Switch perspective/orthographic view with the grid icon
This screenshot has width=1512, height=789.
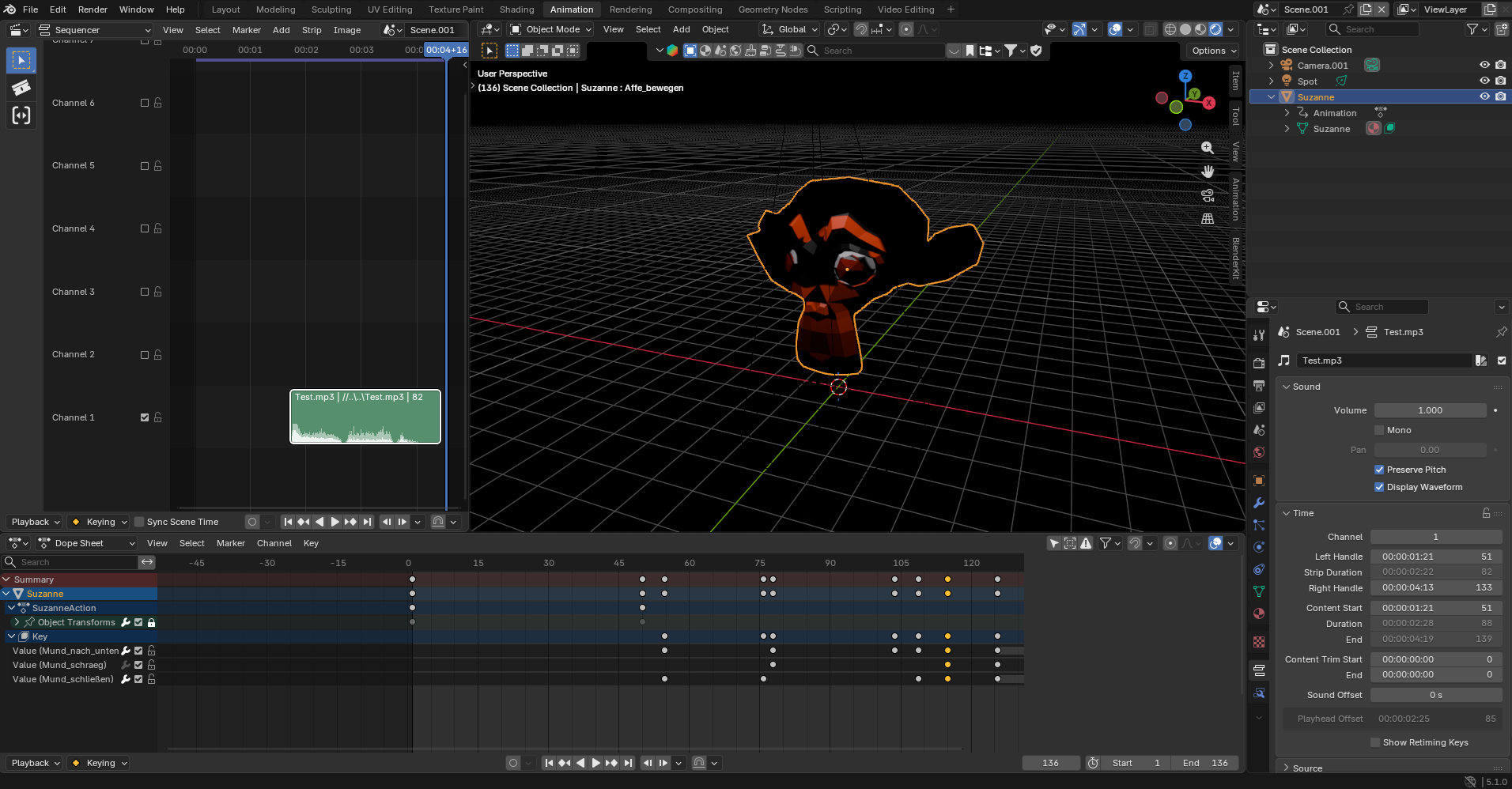[1208, 219]
